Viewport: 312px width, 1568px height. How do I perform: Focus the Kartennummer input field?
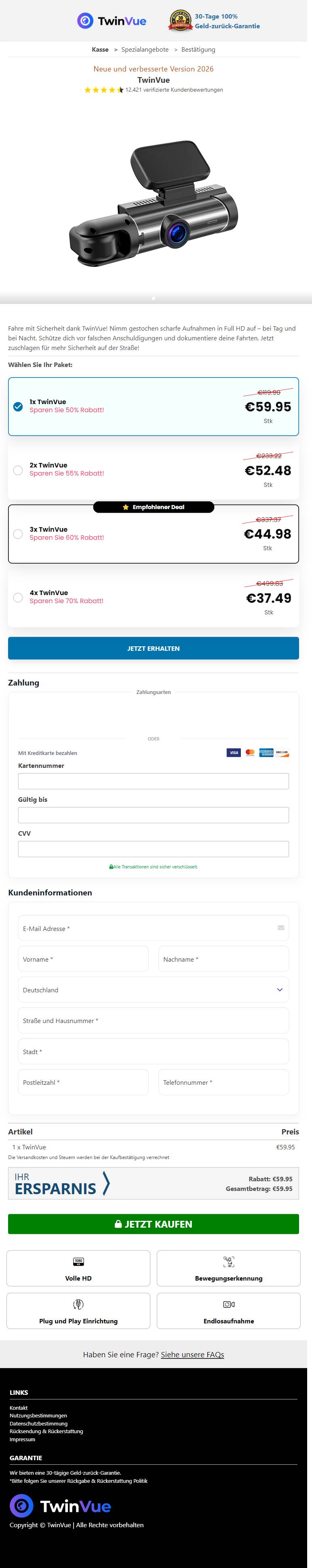[x=154, y=781]
